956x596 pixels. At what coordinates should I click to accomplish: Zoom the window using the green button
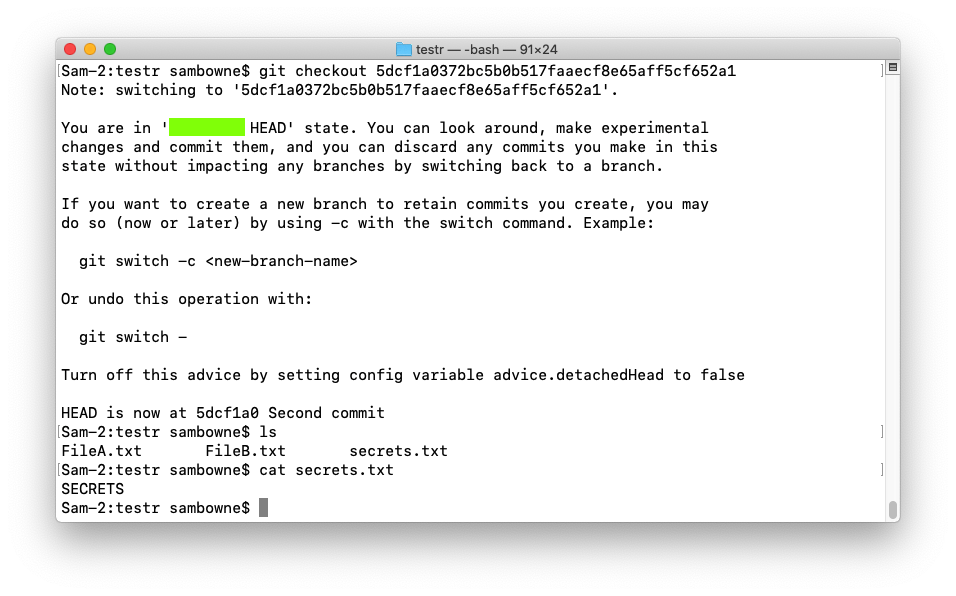(110, 49)
